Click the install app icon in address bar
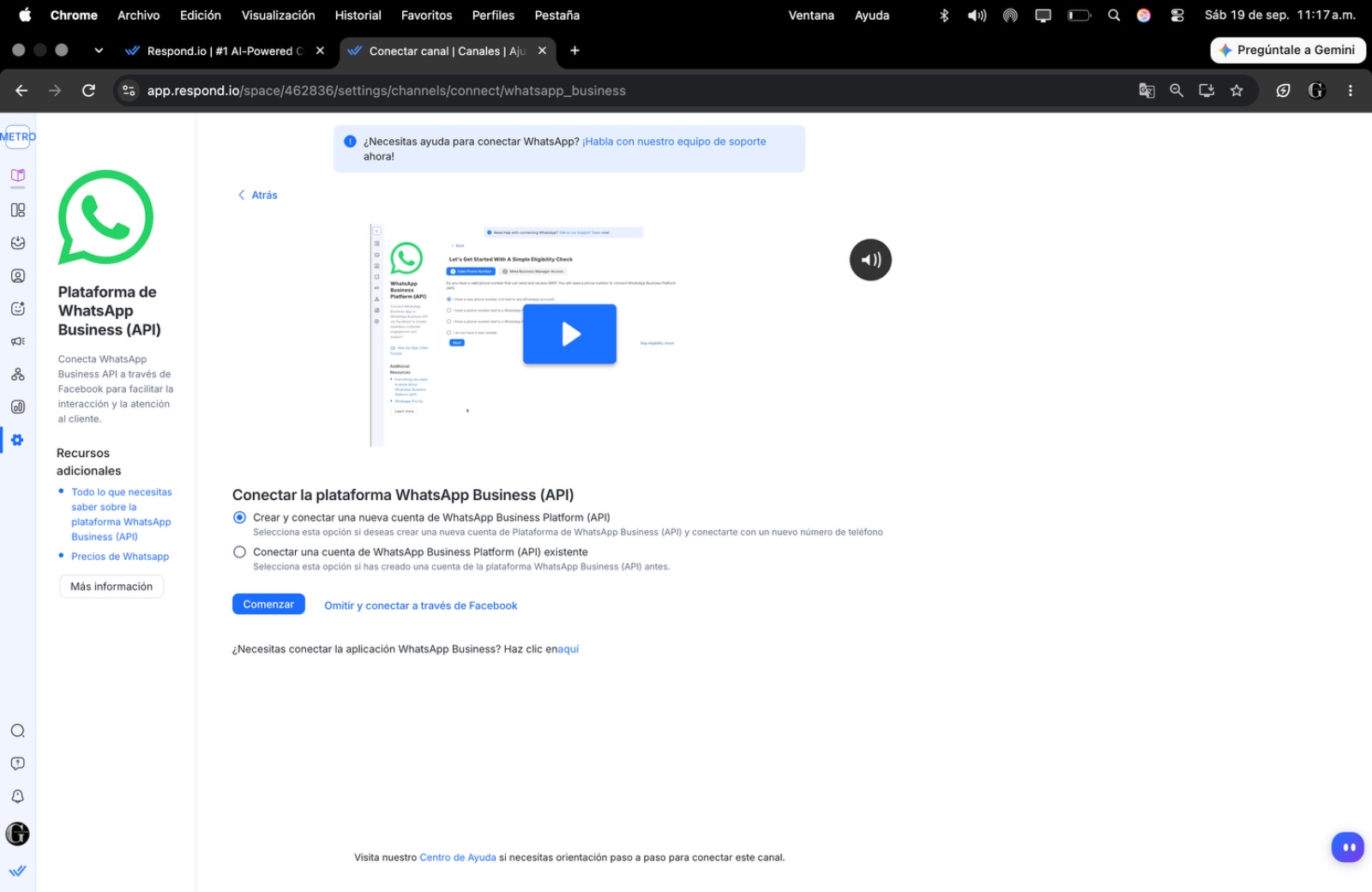1372x892 pixels. point(1207,90)
